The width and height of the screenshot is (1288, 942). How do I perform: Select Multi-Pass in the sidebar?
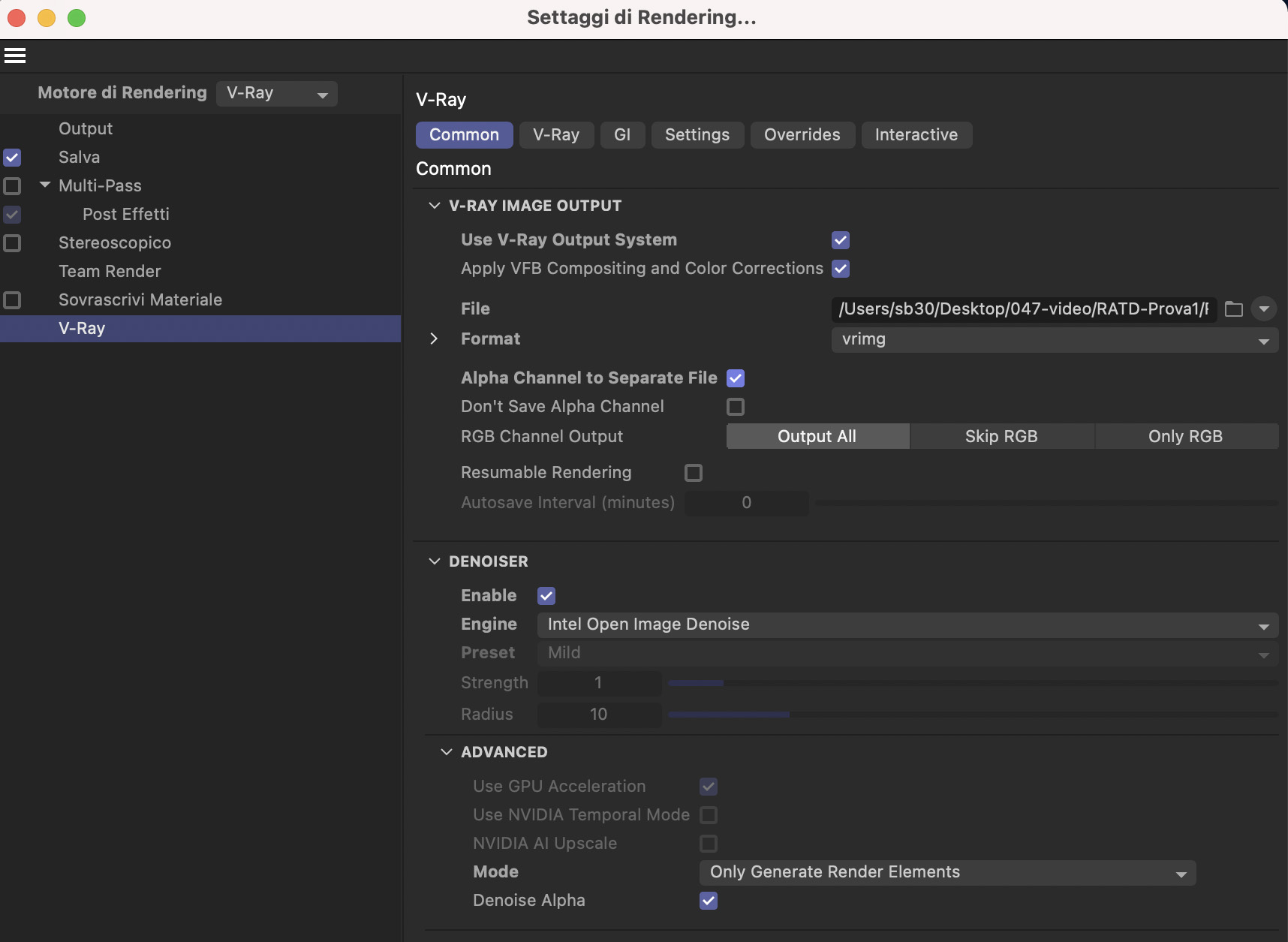pyautogui.click(x=100, y=186)
